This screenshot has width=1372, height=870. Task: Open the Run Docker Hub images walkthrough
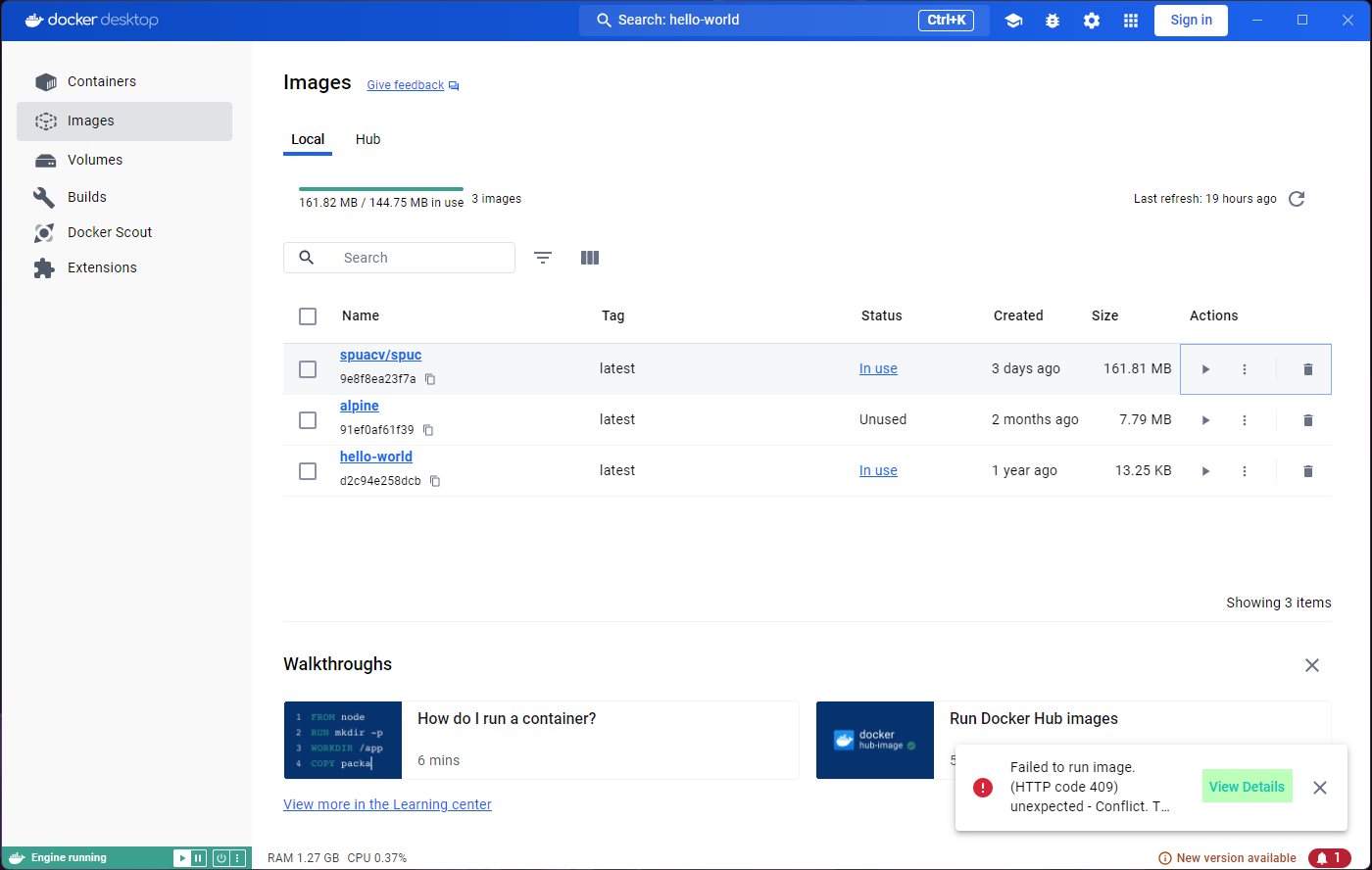pos(1073,740)
